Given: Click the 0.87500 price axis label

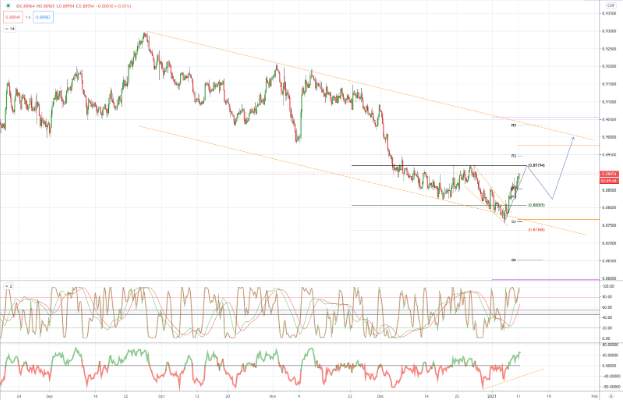Looking at the screenshot, I should (x=609, y=225).
